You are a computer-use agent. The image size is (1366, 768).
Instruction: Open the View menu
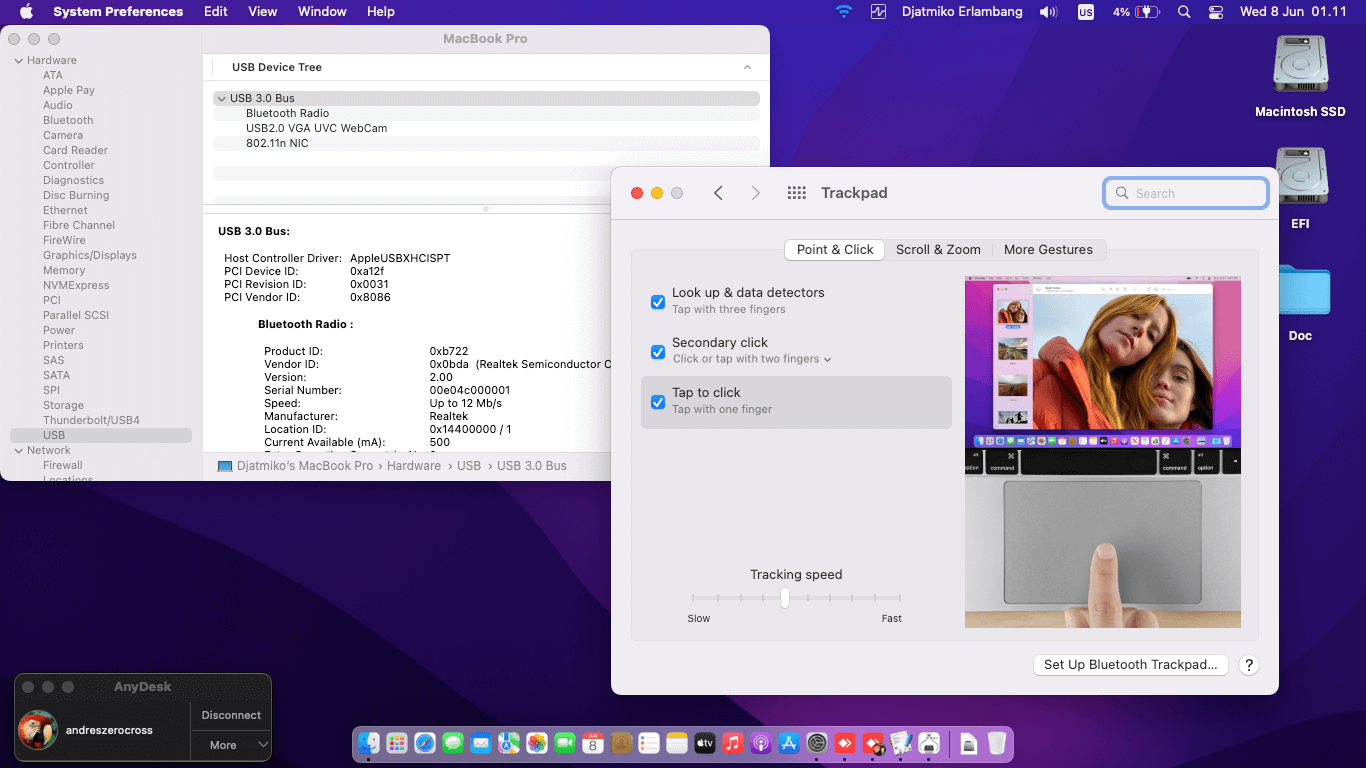point(263,12)
